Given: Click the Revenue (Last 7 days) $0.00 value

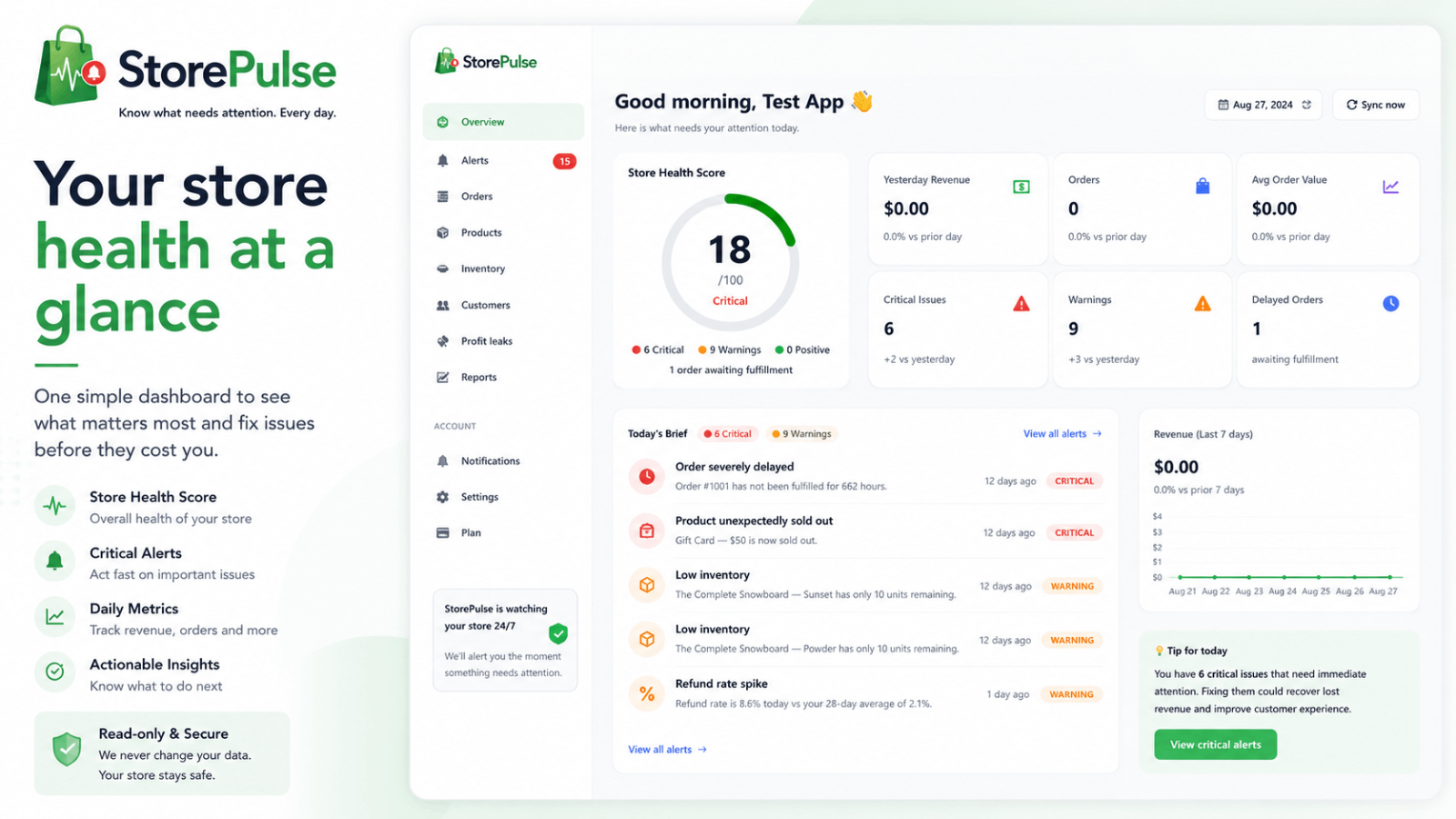Looking at the screenshot, I should tap(1176, 467).
